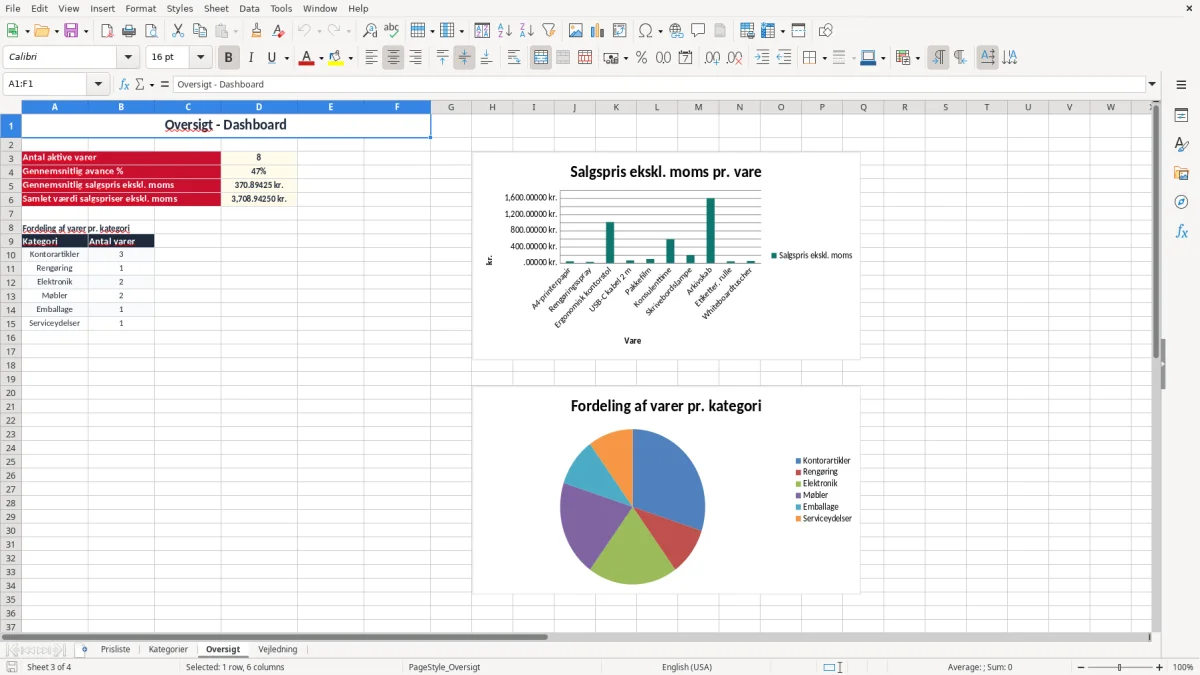1200x675 pixels.
Task: Open the Insert menu
Action: tap(103, 8)
